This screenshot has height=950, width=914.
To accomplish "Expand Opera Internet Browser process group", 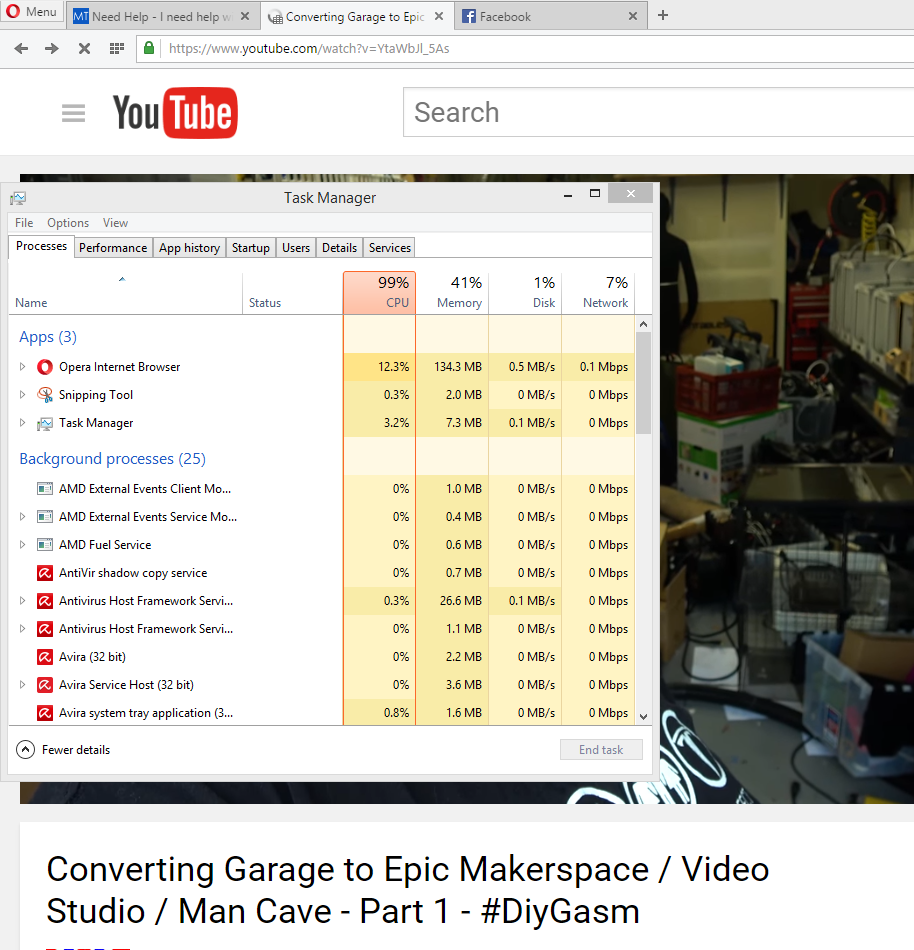I will [x=23, y=367].
